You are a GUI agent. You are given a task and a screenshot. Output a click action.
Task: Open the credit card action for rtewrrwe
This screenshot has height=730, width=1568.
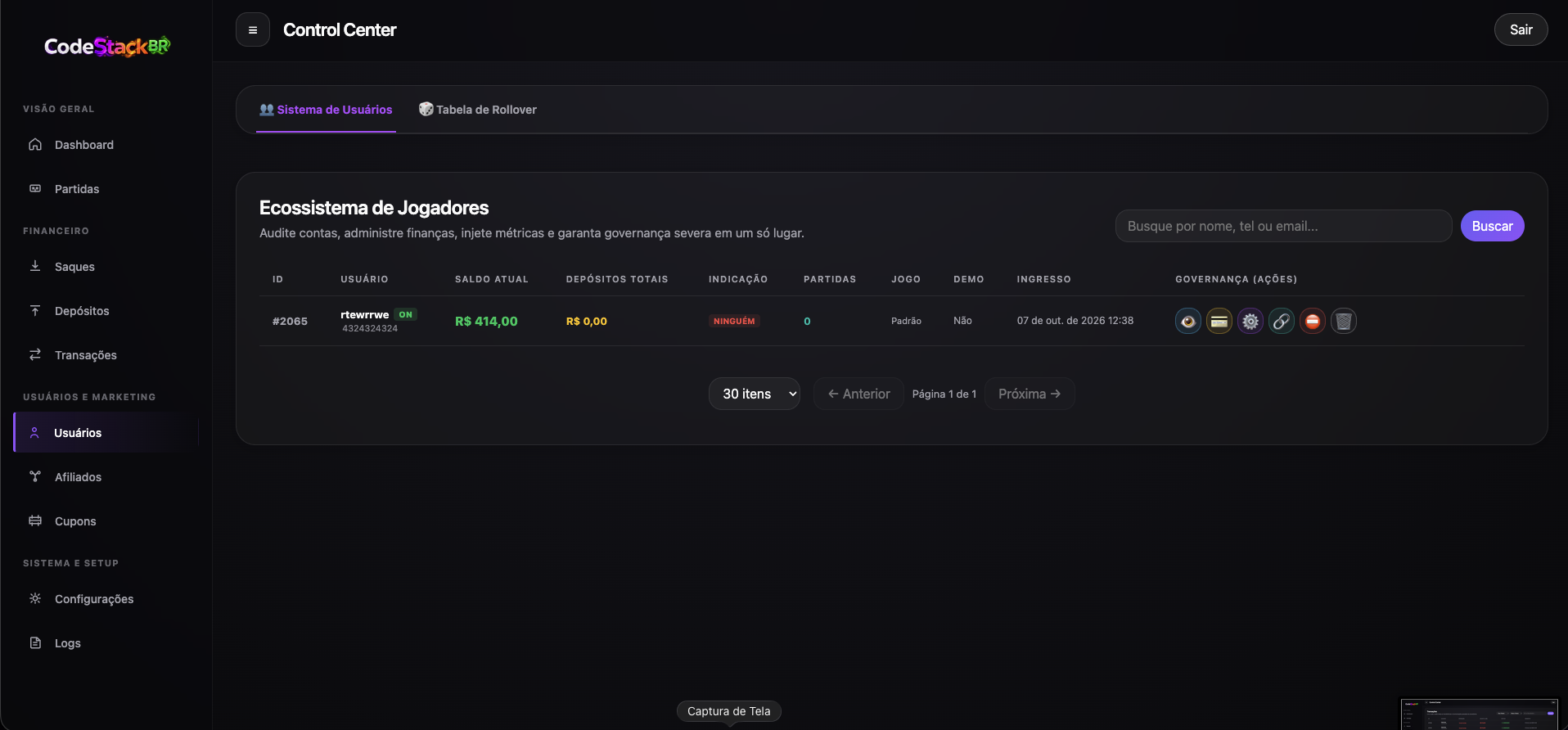pos(1219,321)
